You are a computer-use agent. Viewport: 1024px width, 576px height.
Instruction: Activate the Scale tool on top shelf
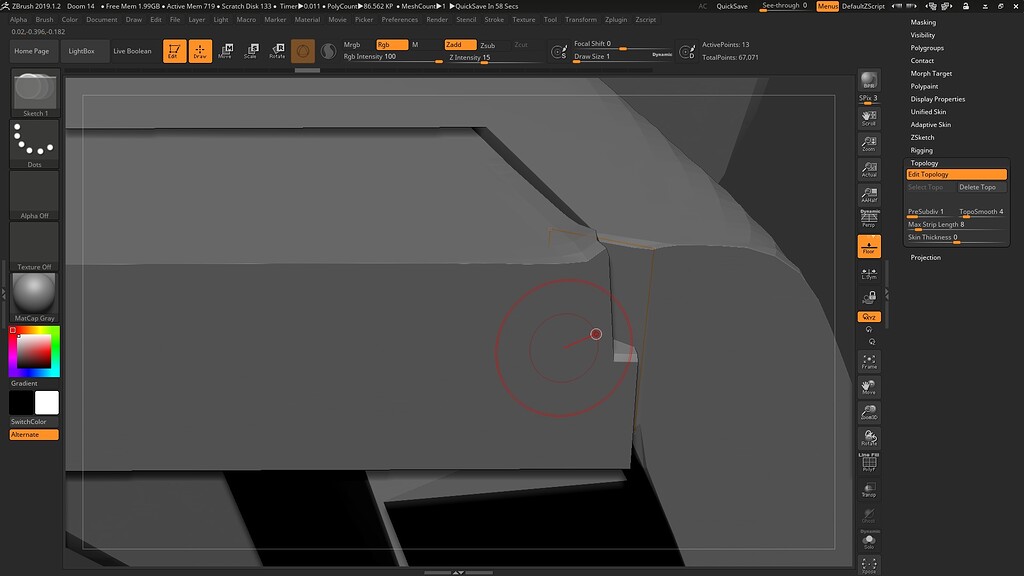tap(252, 50)
